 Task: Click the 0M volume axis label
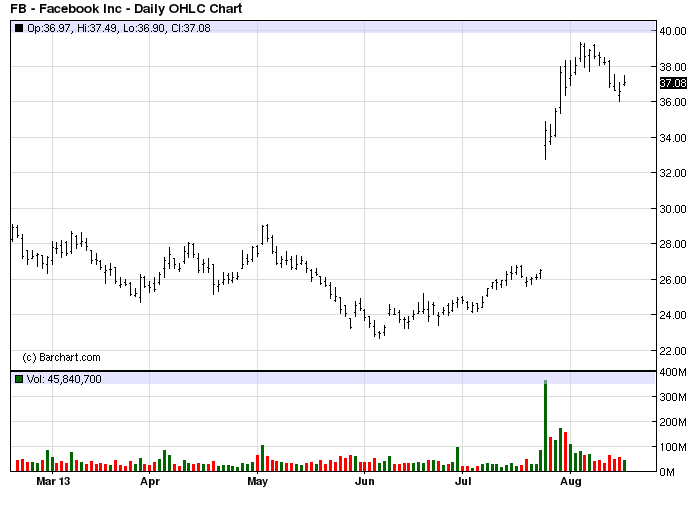(x=667, y=472)
